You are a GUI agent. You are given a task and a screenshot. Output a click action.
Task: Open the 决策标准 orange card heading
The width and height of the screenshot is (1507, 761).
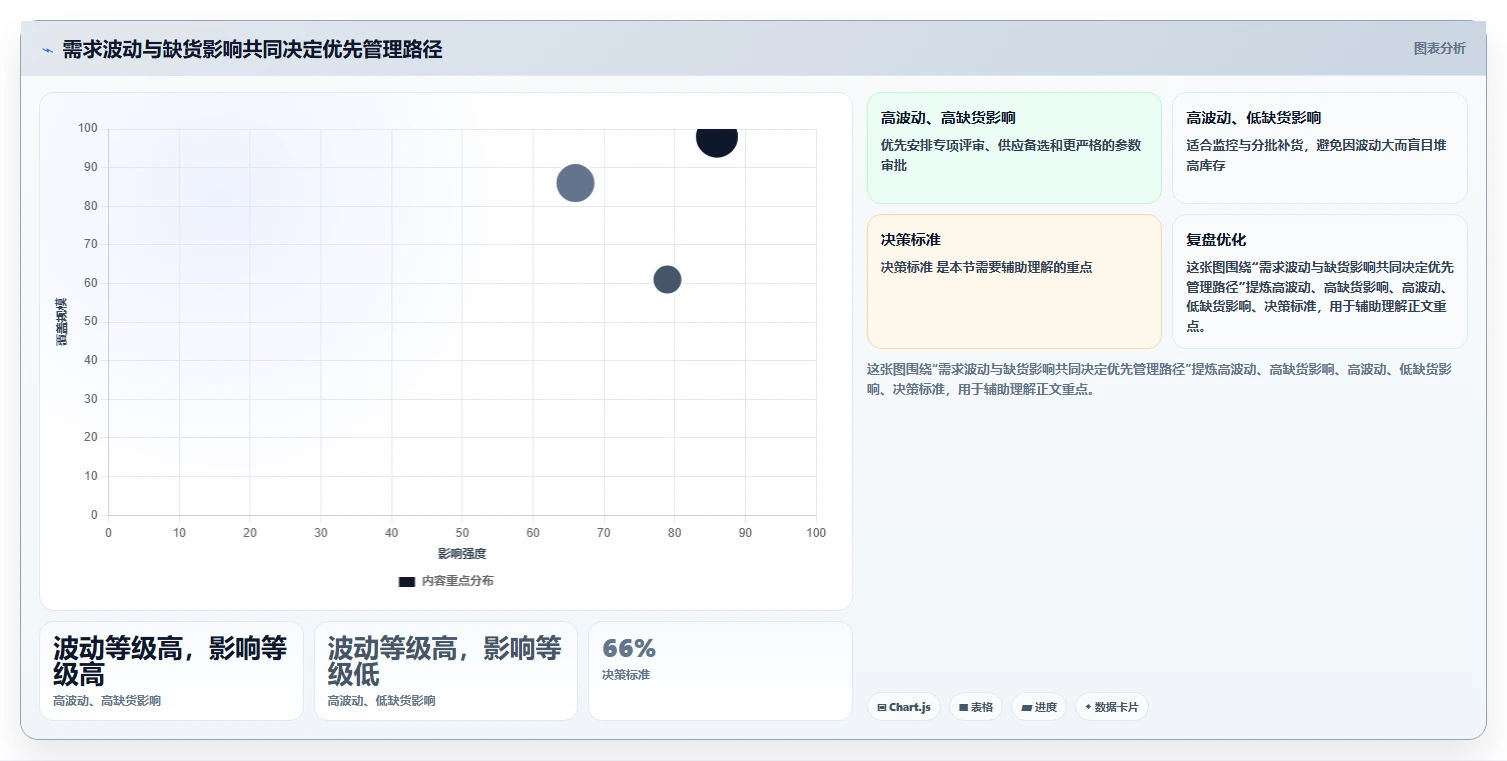point(910,240)
